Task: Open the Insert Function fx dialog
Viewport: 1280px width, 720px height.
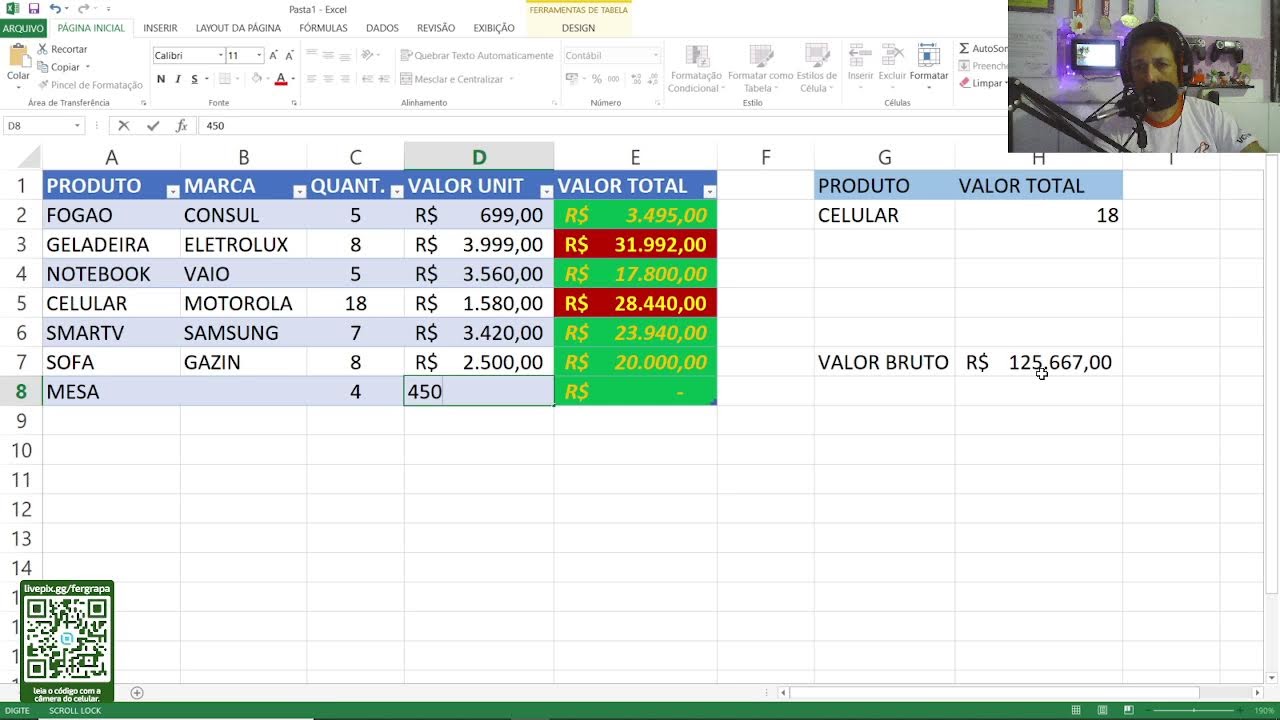Action: (181, 126)
